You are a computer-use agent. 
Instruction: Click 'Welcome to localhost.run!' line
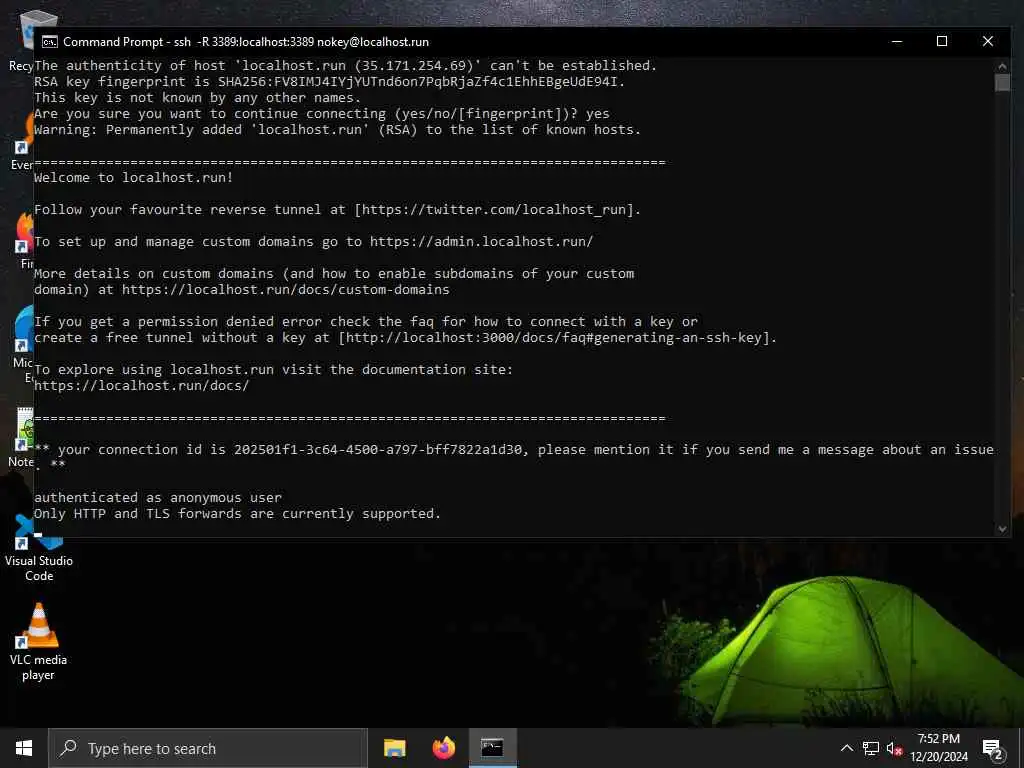pyautogui.click(x=133, y=178)
